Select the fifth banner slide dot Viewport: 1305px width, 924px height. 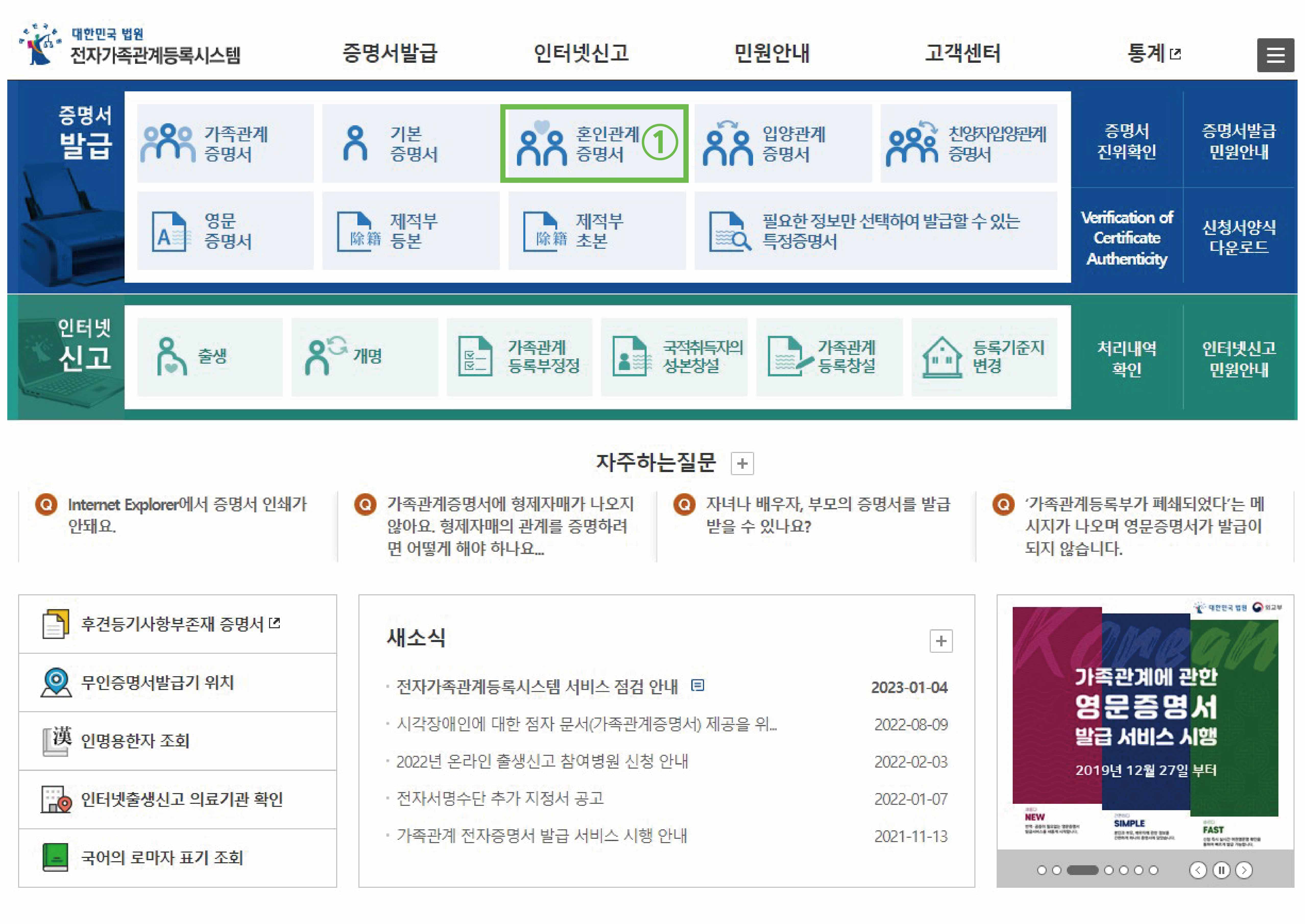[1123, 870]
